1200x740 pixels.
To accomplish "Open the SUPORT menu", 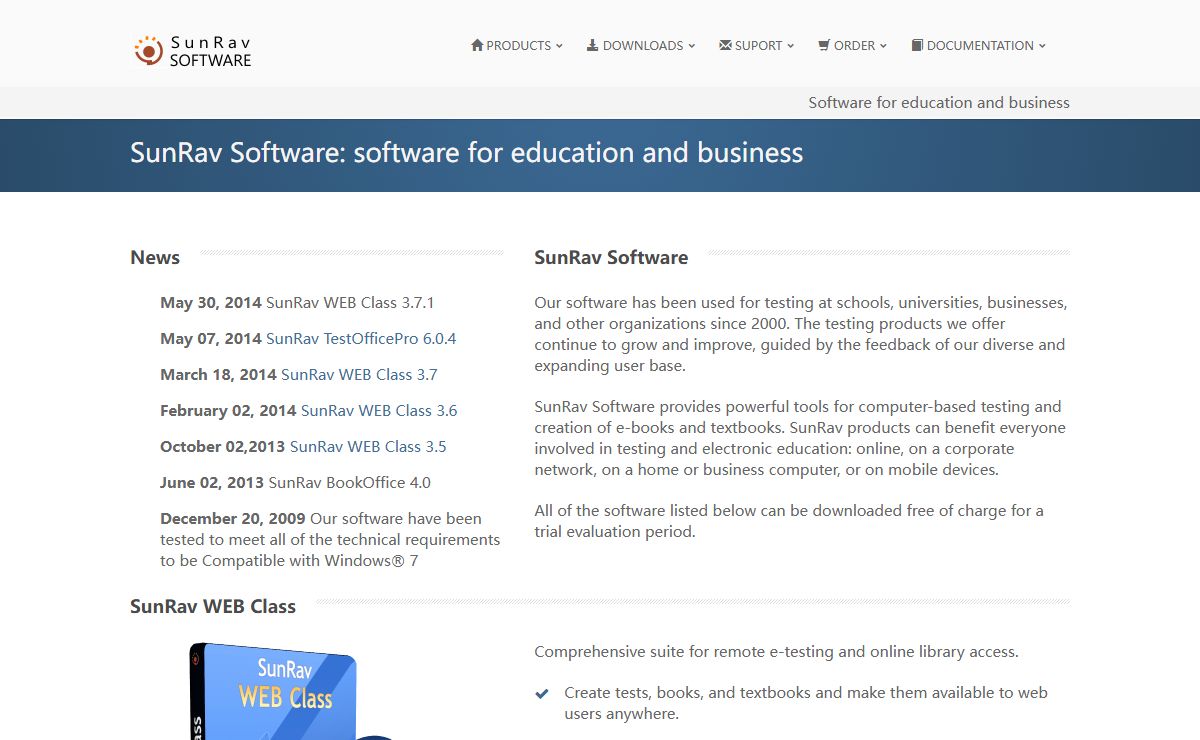I will pyautogui.click(x=757, y=45).
